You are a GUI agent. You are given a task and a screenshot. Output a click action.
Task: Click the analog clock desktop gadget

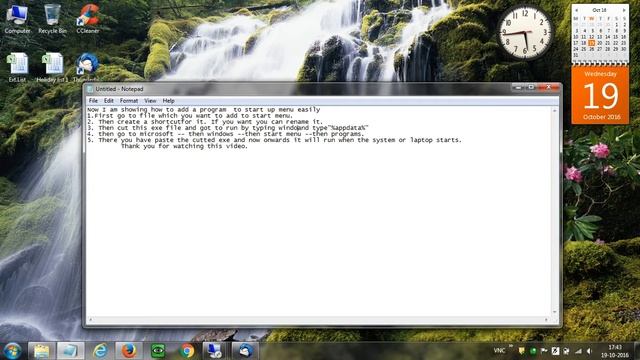525,33
